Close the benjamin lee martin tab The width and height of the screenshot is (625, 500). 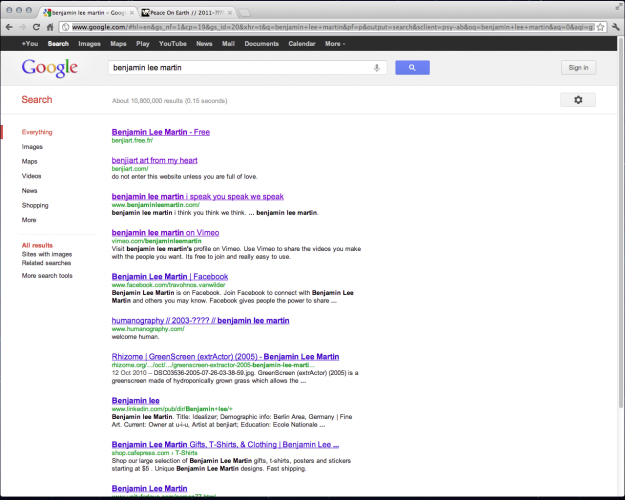click(x=132, y=13)
